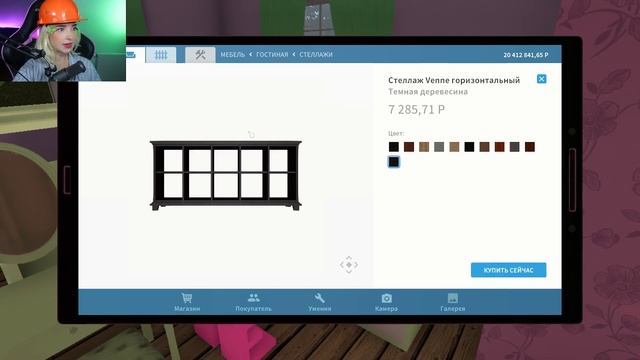Open the Магазин shop cart icon

pyautogui.click(x=187, y=302)
